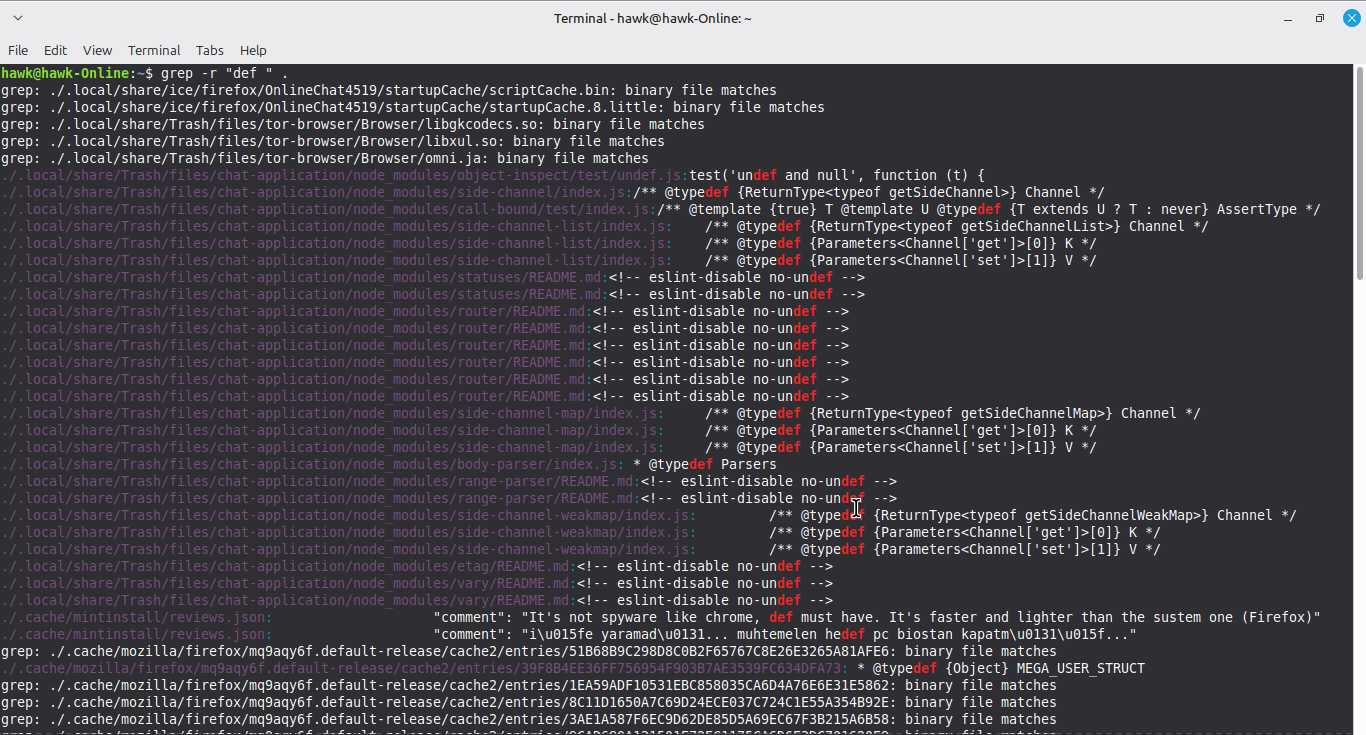Click the MEGA_USER_STRUCT typedef result line
The width and height of the screenshot is (1366, 735).
click(572, 668)
